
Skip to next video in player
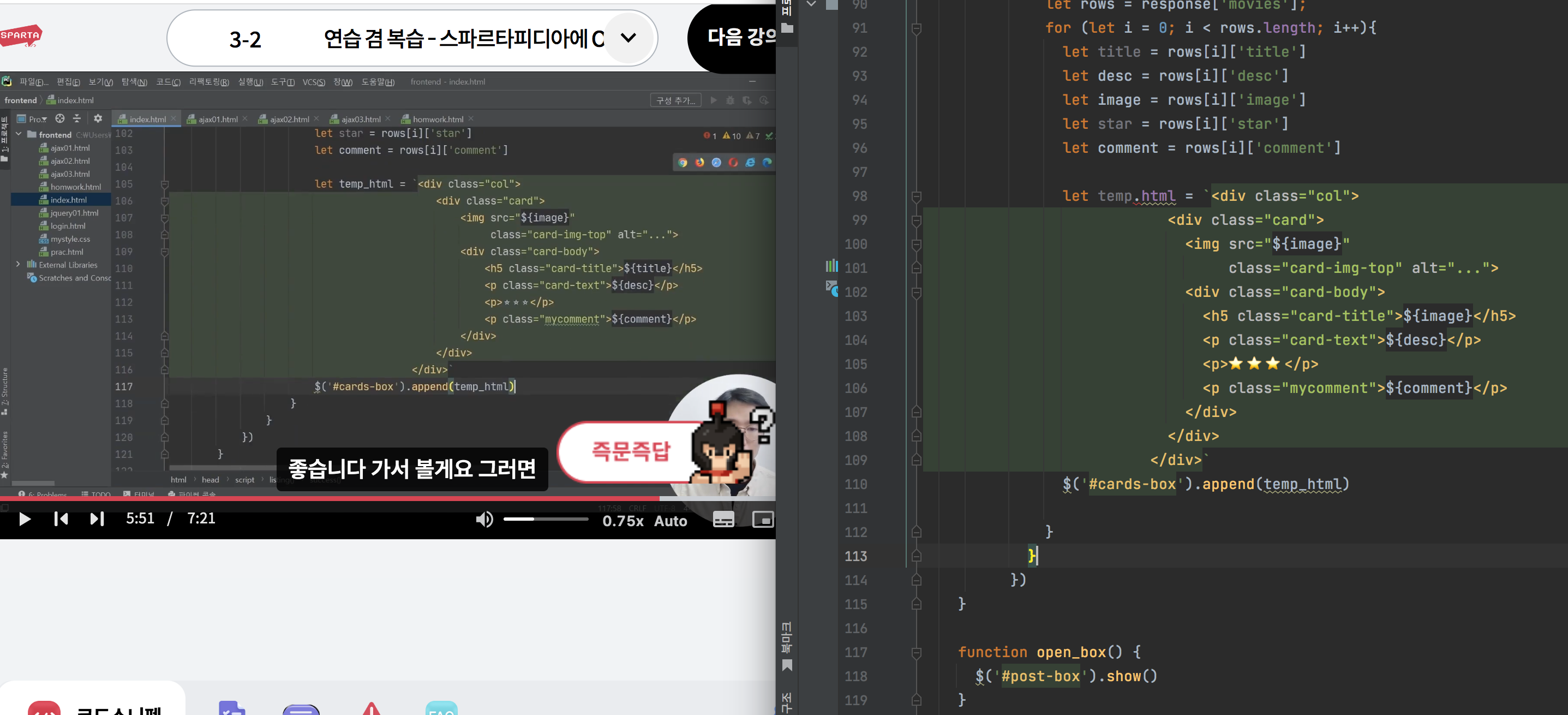97,519
